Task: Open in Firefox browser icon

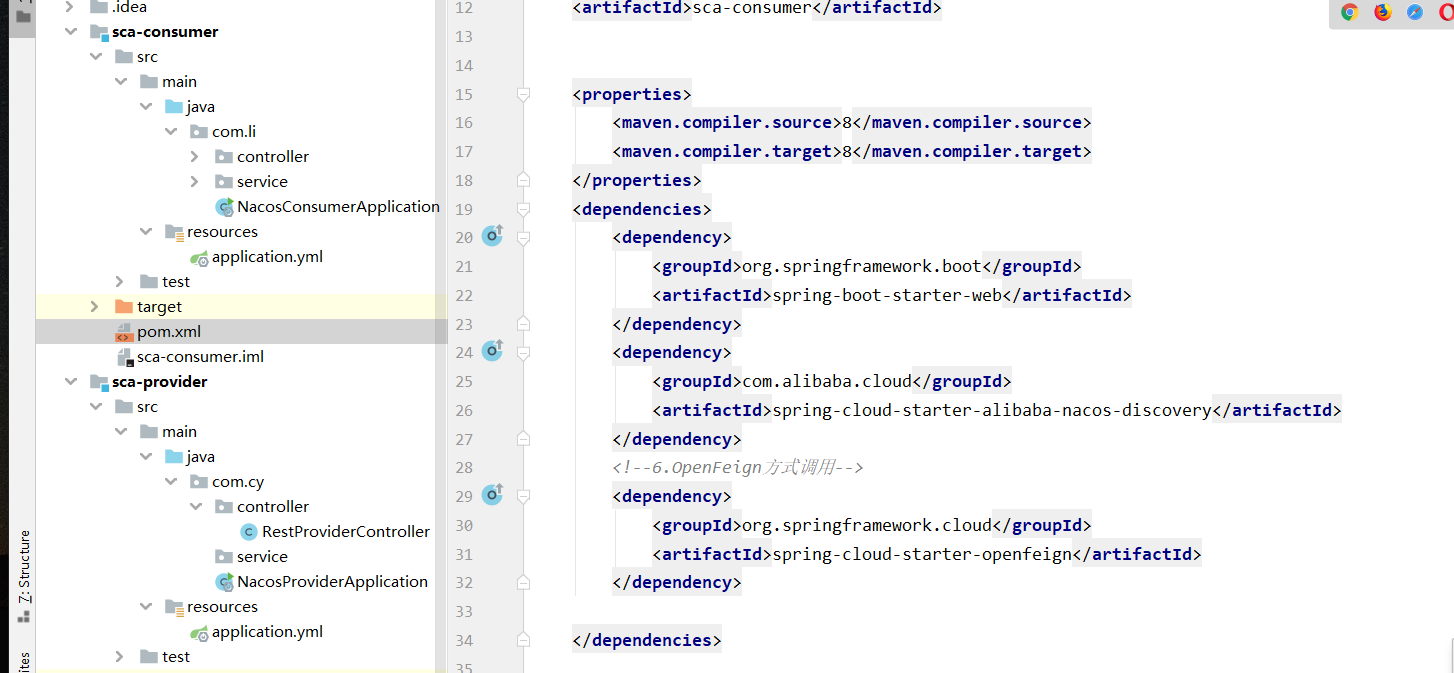Action: [1382, 13]
